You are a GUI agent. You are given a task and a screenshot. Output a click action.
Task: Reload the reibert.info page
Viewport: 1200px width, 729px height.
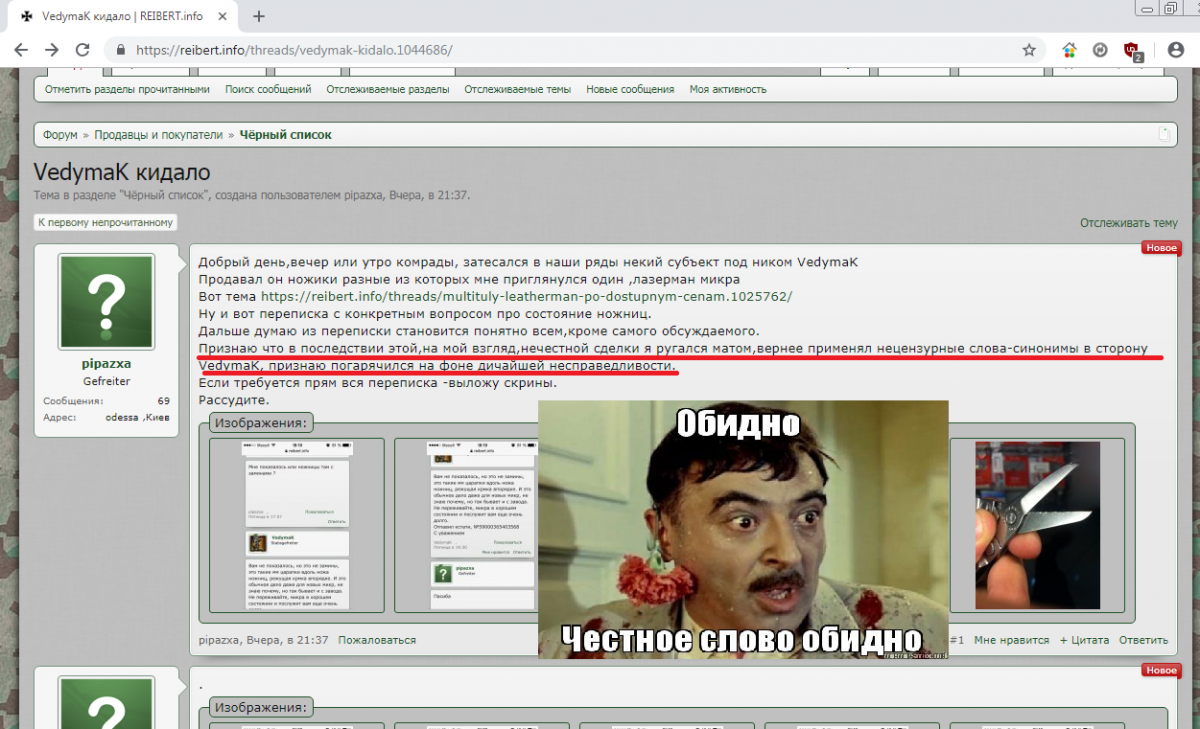click(83, 49)
